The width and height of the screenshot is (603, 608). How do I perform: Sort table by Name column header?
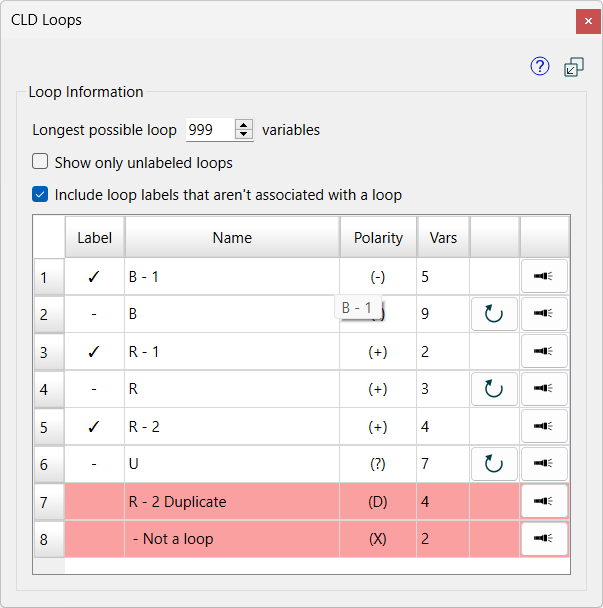(x=232, y=237)
